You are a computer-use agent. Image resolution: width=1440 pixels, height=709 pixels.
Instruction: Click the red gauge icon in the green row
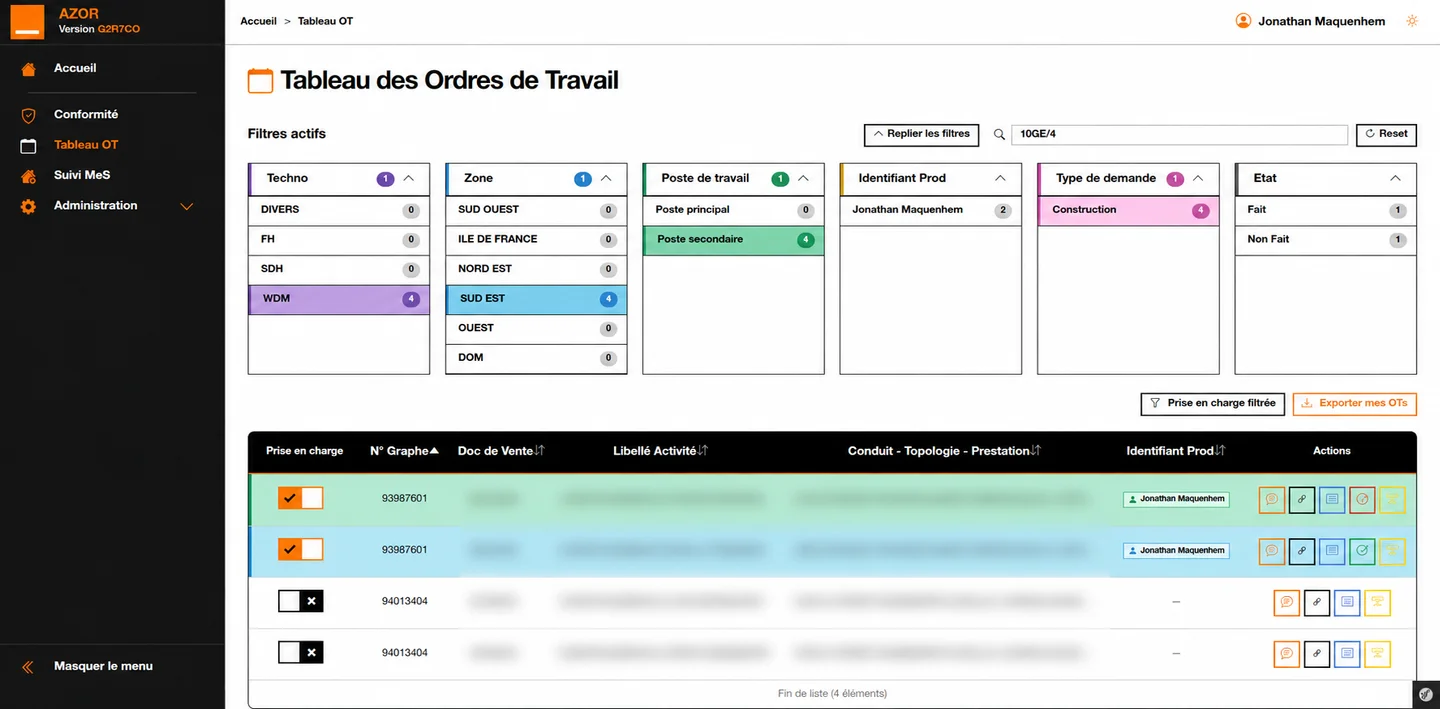pyautogui.click(x=1362, y=499)
